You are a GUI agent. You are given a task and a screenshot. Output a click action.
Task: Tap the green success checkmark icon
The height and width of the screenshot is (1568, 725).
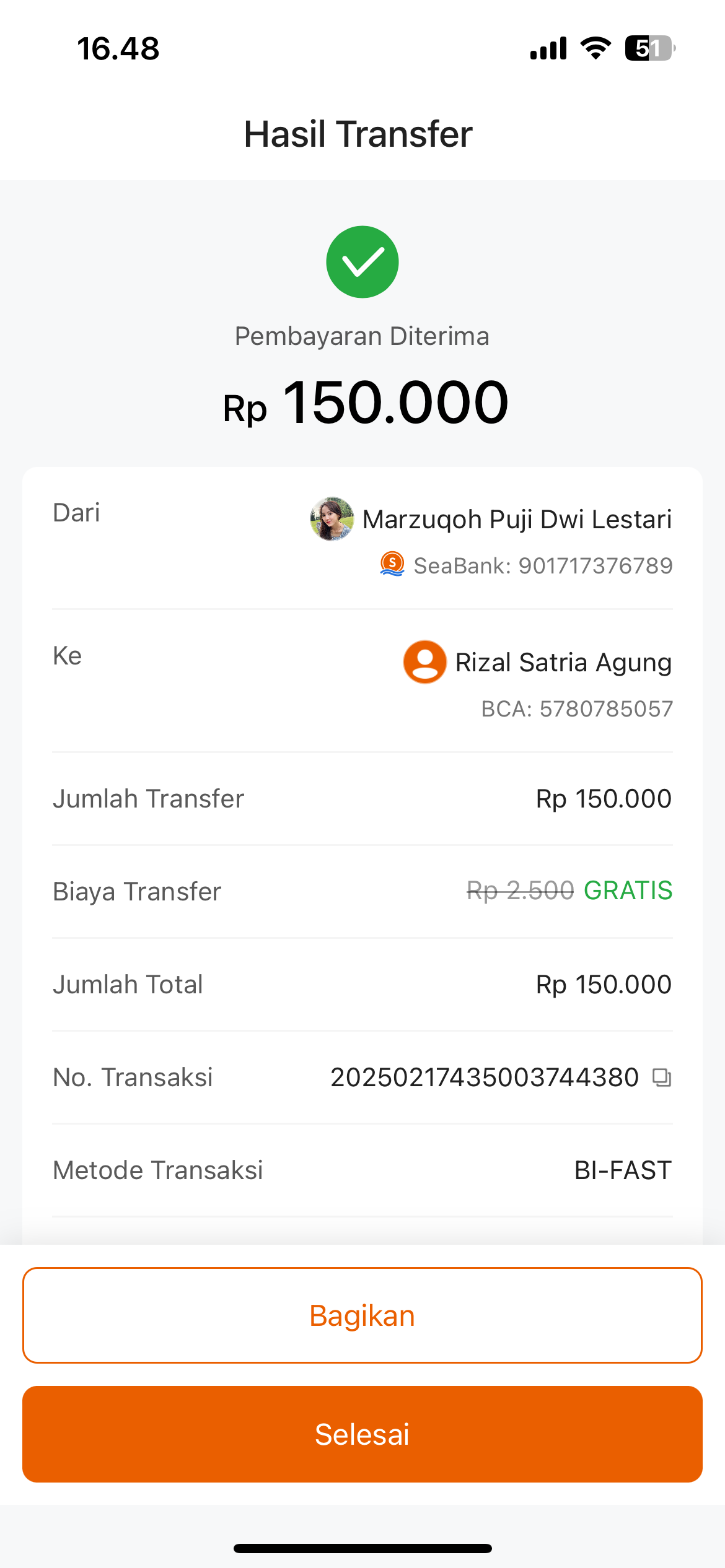(362, 262)
